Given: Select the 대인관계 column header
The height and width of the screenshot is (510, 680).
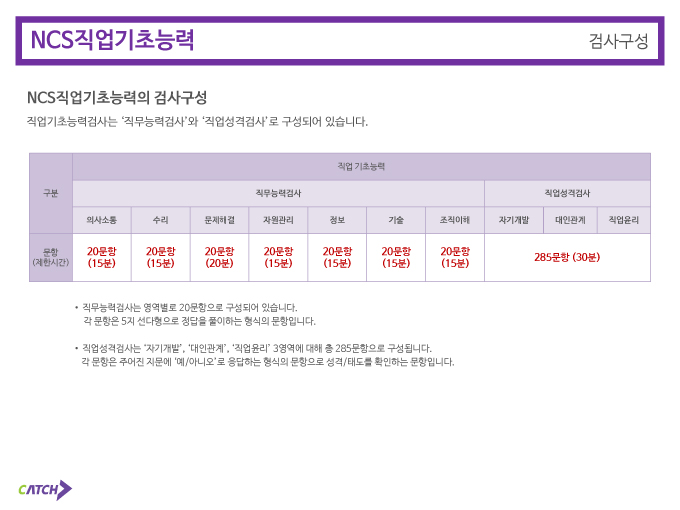Looking at the screenshot, I should point(570,220).
